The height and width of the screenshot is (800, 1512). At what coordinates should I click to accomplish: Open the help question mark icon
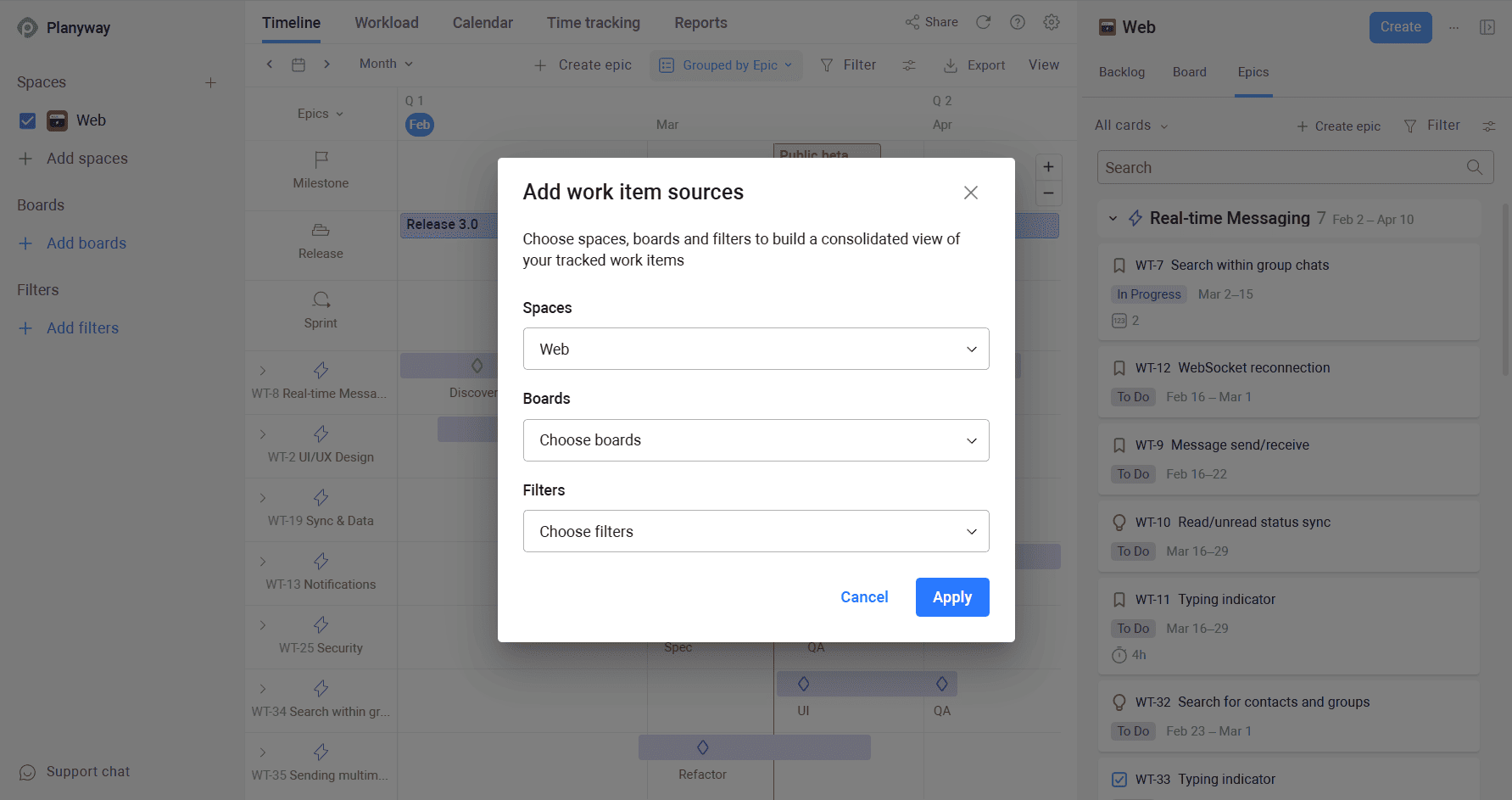[x=1018, y=22]
